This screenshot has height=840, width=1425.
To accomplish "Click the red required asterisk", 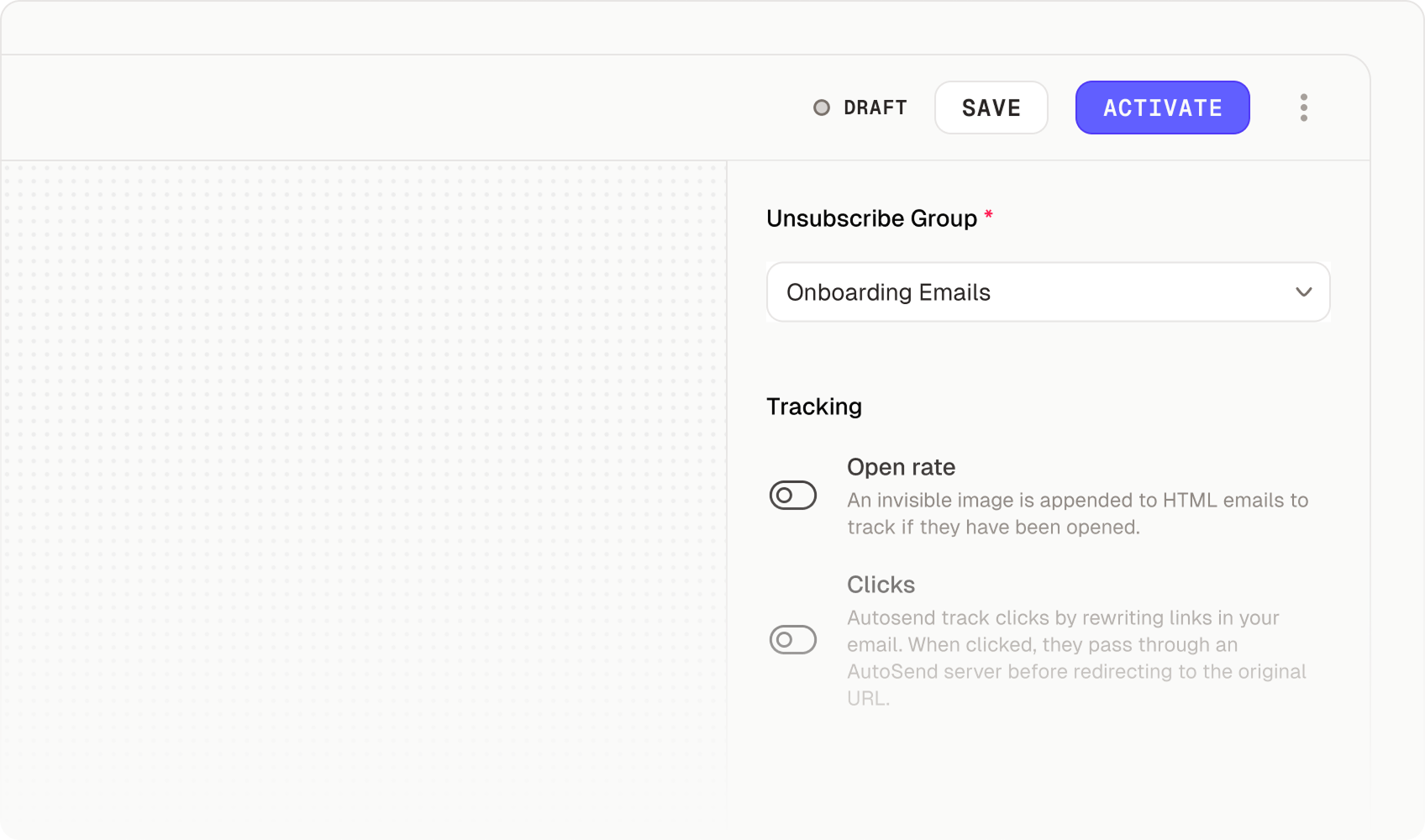I will point(989,216).
